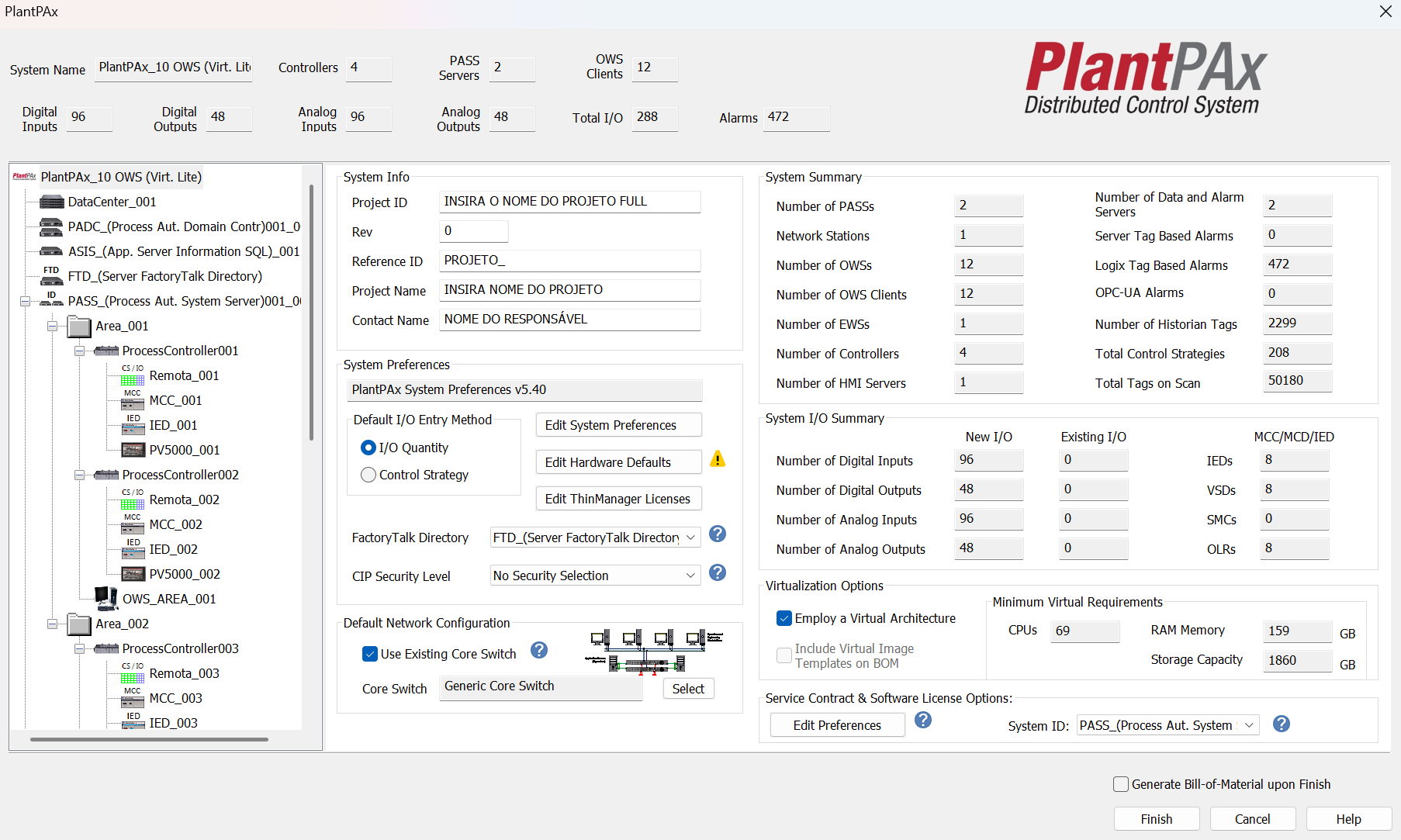Uncheck Use Existing Core Switch
Image resolution: width=1401 pixels, height=840 pixels.
coord(370,654)
